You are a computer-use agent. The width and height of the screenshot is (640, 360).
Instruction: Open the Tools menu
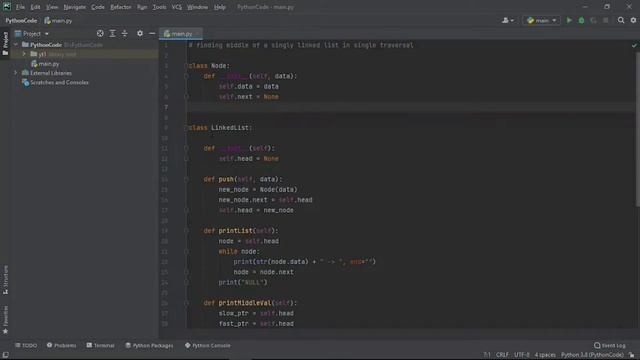tap(160, 7)
